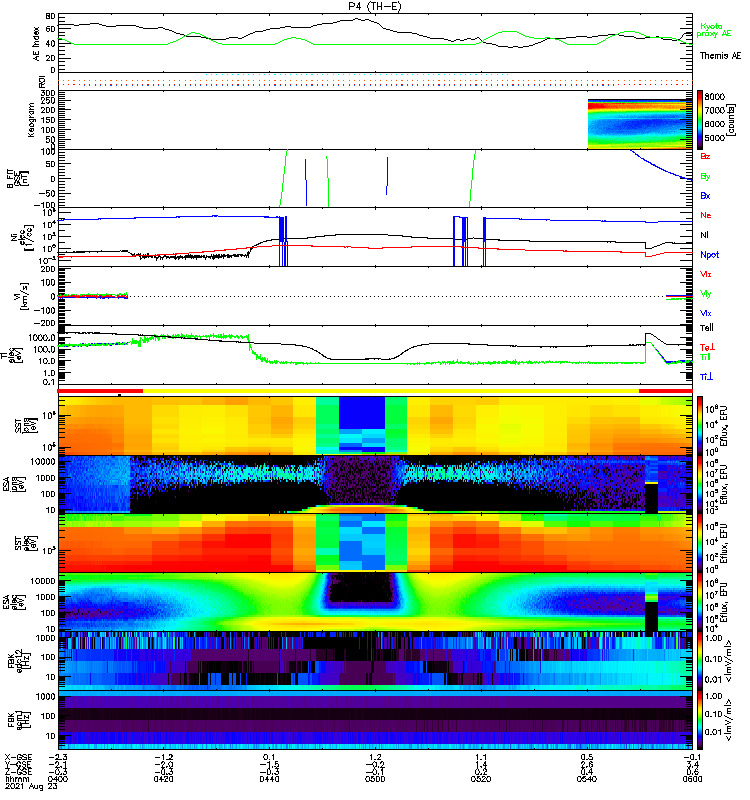The image size is (750, 800).
Task: Click the red Ne density legend label
Action: 704,216
